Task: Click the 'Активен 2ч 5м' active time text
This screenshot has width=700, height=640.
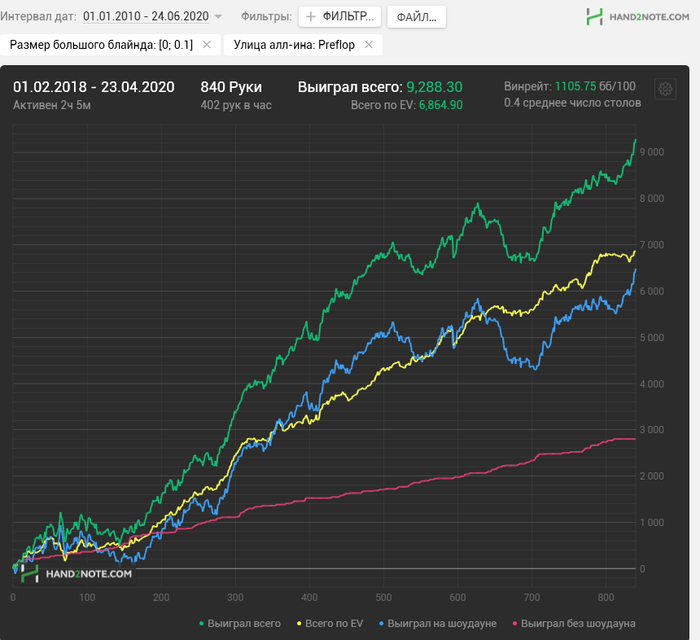Action: click(x=52, y=105)
